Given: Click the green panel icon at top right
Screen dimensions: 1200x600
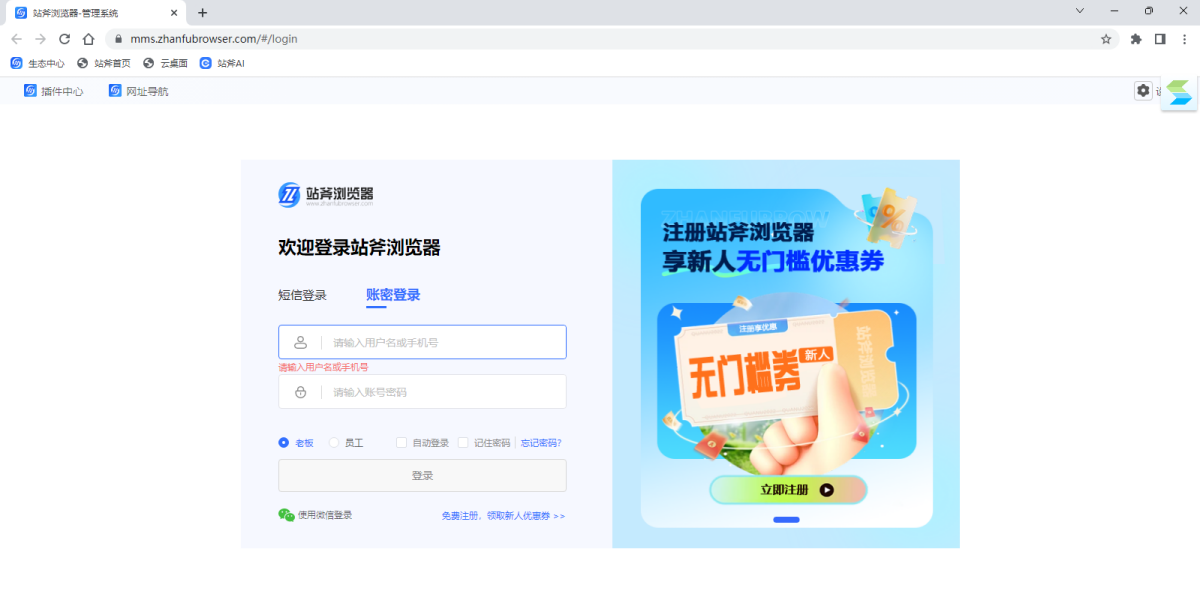Looking at the screenshot, I should [1179, 91].
